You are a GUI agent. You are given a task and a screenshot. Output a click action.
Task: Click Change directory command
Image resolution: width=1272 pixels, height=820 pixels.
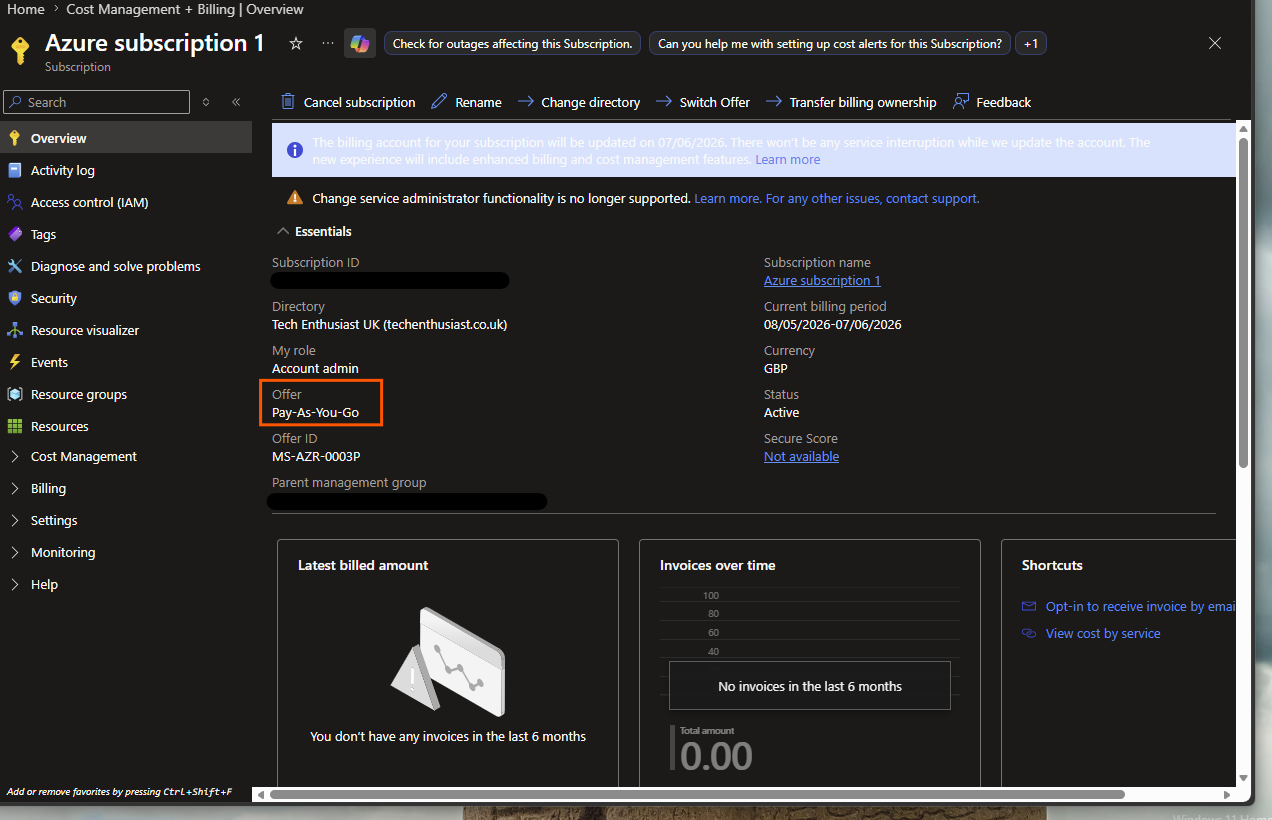click(579, 102)
